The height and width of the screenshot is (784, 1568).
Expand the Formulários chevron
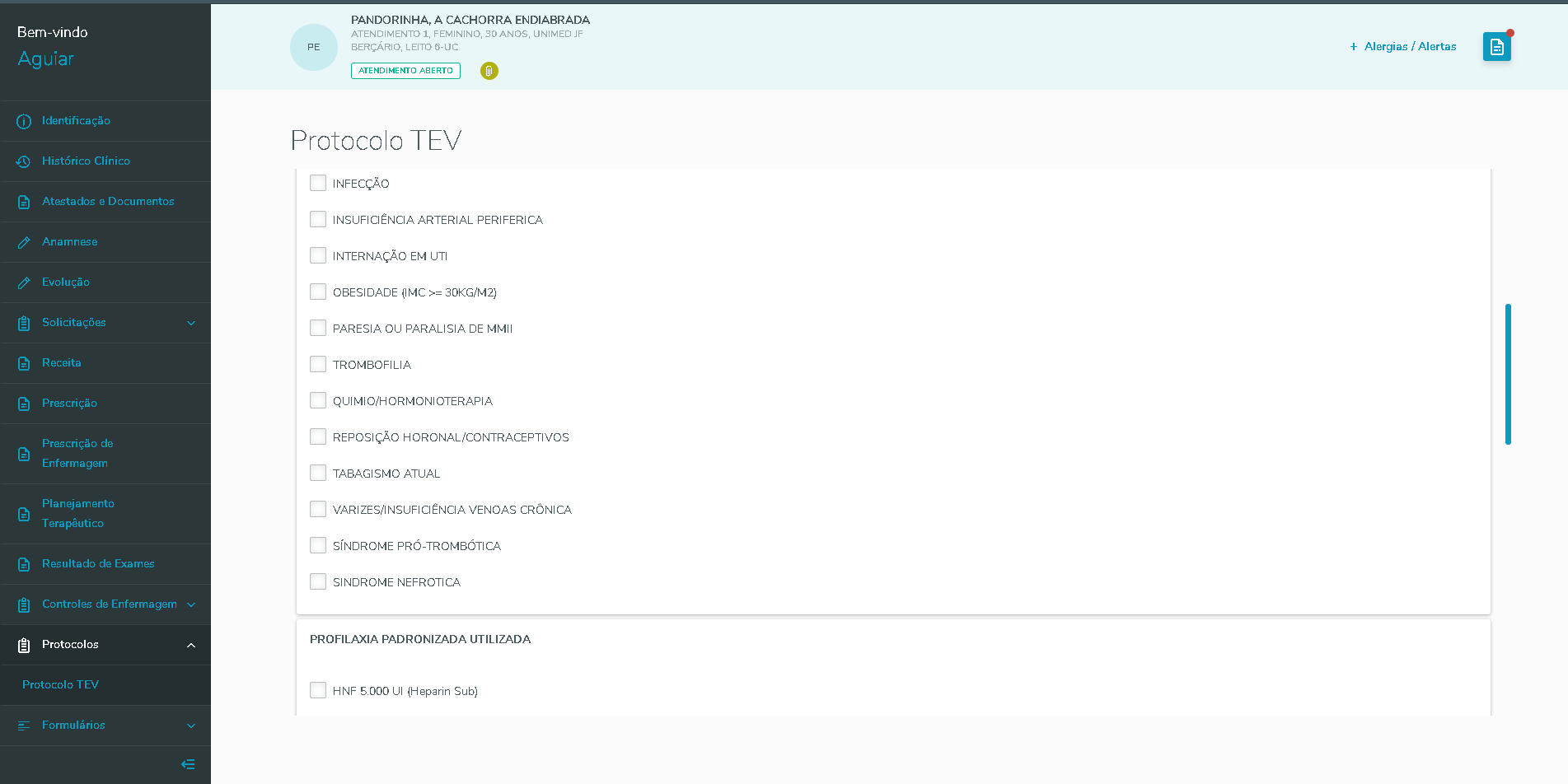click(191, 726)
